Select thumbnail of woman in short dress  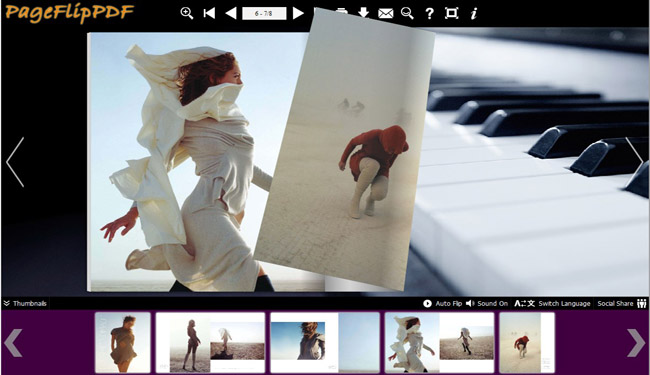click(x=123, y=343)
